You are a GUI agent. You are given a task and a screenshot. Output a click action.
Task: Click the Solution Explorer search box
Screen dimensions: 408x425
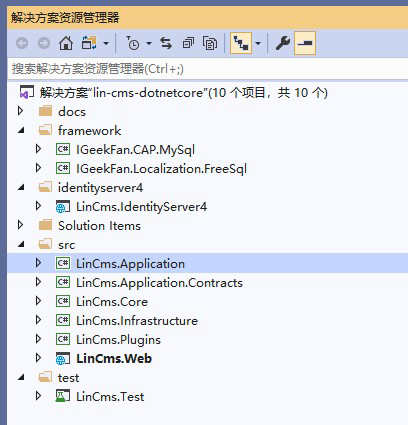click(207, 69)
